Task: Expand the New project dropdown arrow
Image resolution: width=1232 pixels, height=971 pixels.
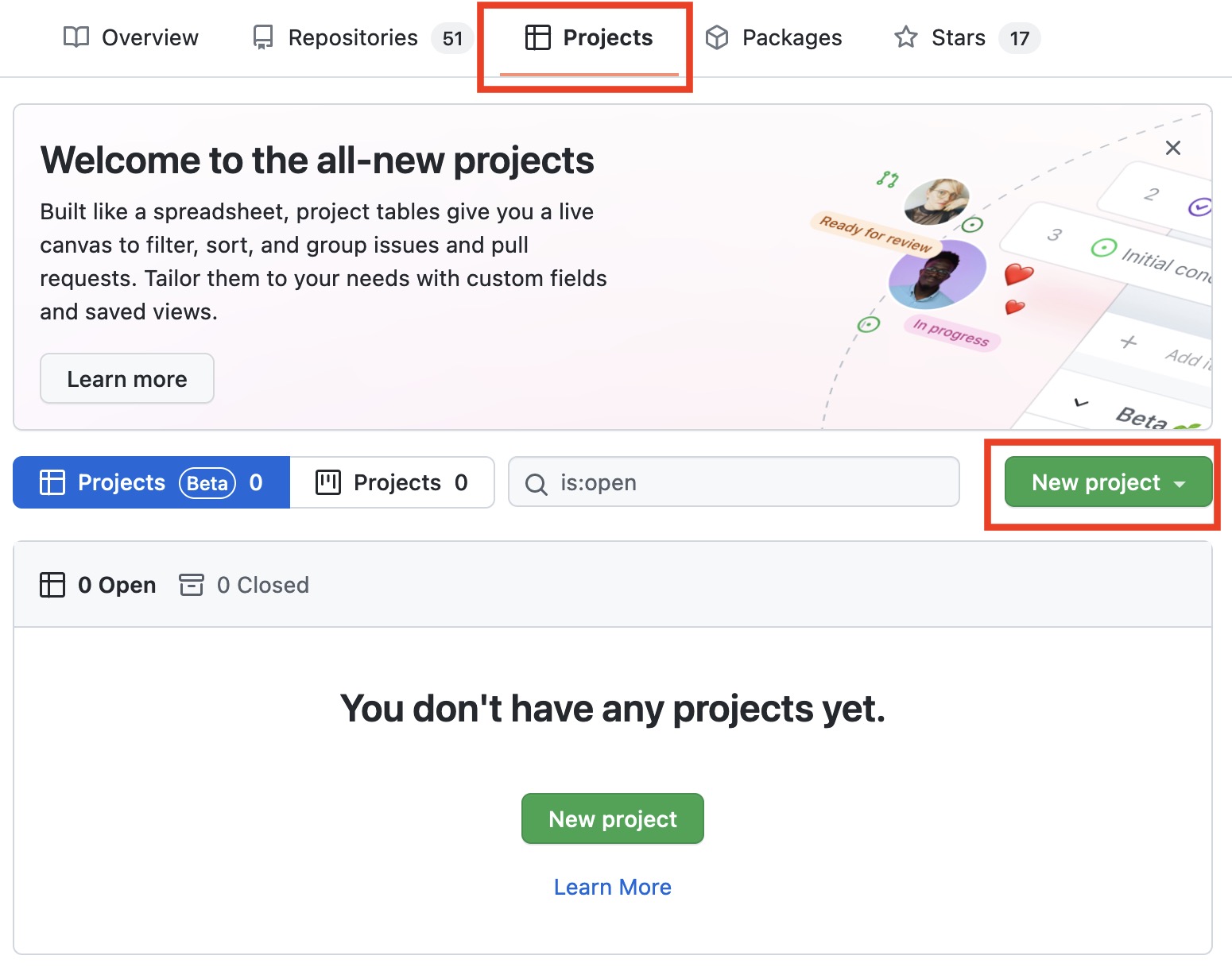Action: point(1180,484)
